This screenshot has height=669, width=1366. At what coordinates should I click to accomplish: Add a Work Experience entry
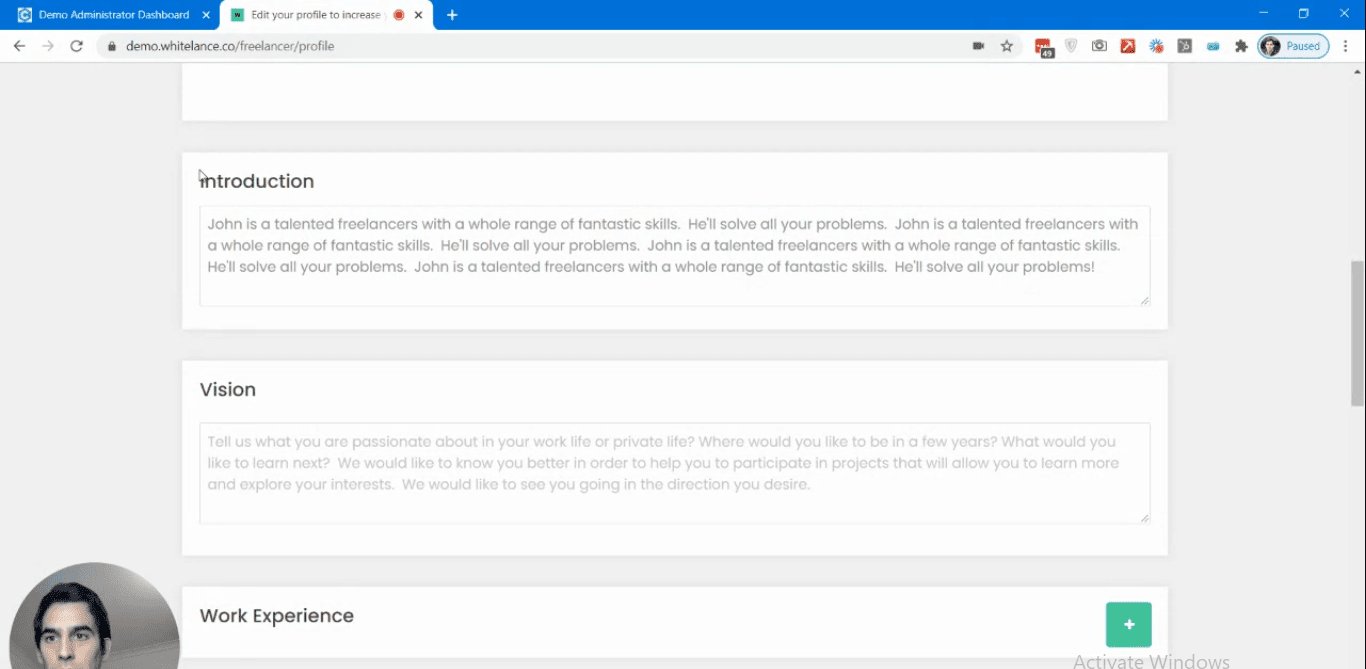[x=1129, y=625]
